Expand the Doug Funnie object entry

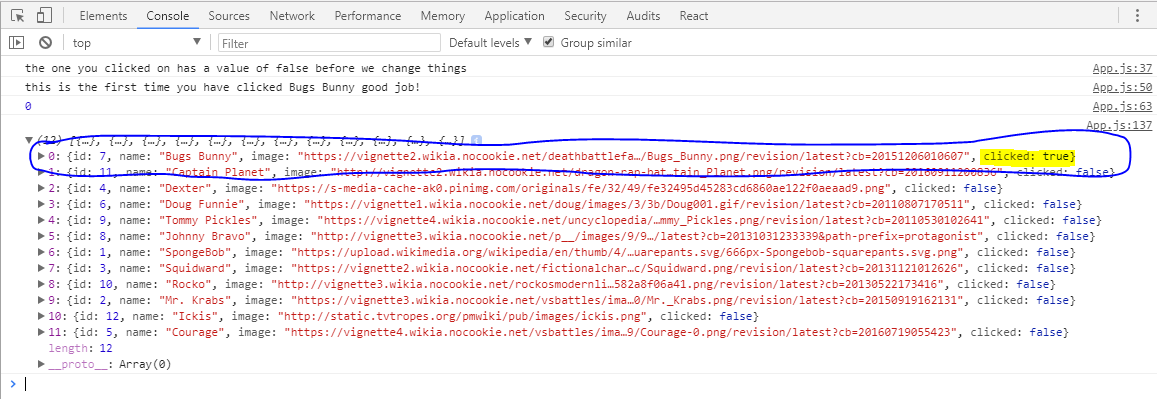[x=41, y=204]
